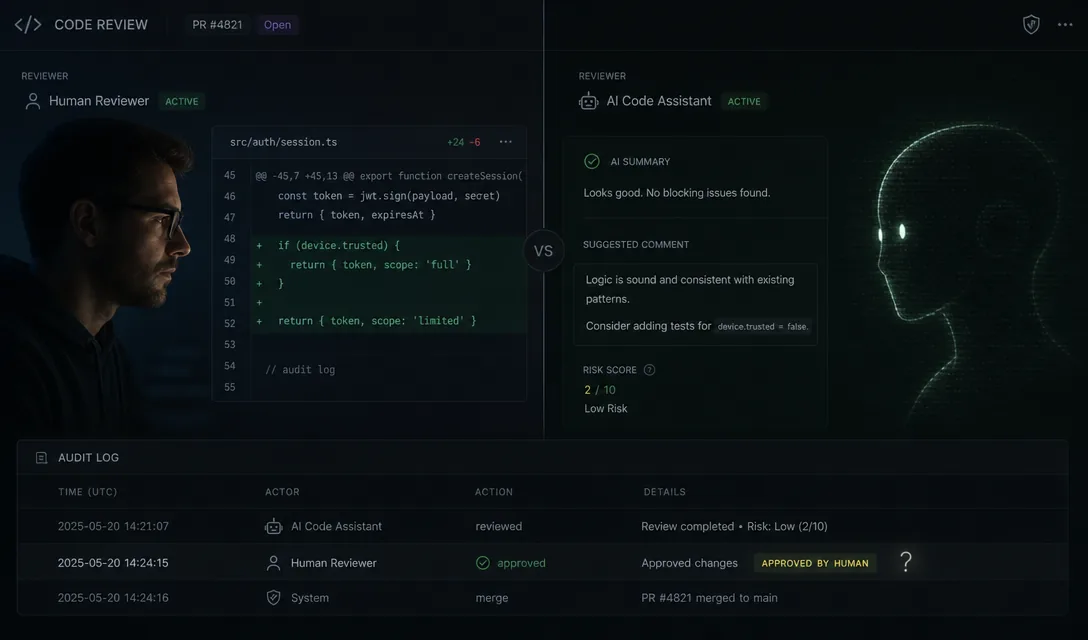Open the header more options menu
Screen dimensions: 1088x640
click(x=1065, y=24)
